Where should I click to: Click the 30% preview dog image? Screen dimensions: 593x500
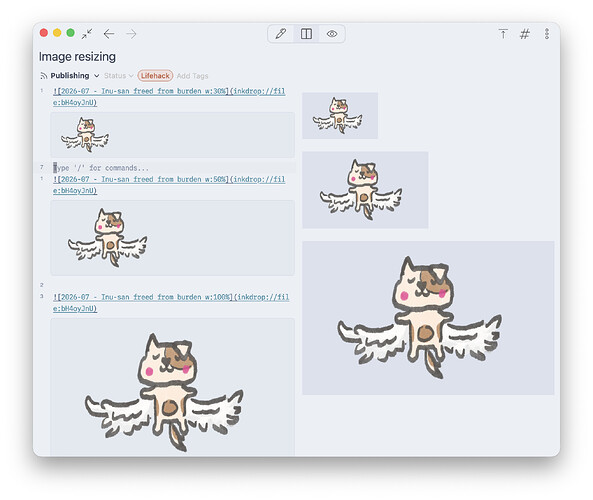point(340,115)
